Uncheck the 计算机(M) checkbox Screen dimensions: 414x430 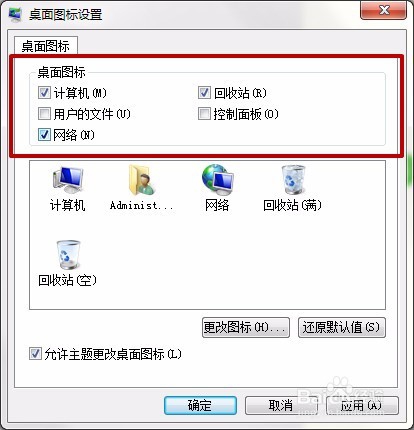click(x=44, y=93)
